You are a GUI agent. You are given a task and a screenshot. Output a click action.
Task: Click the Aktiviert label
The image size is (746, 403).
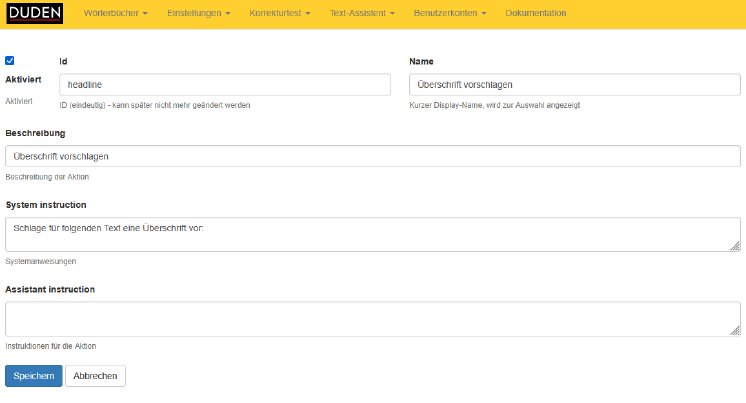coord(23,79)
